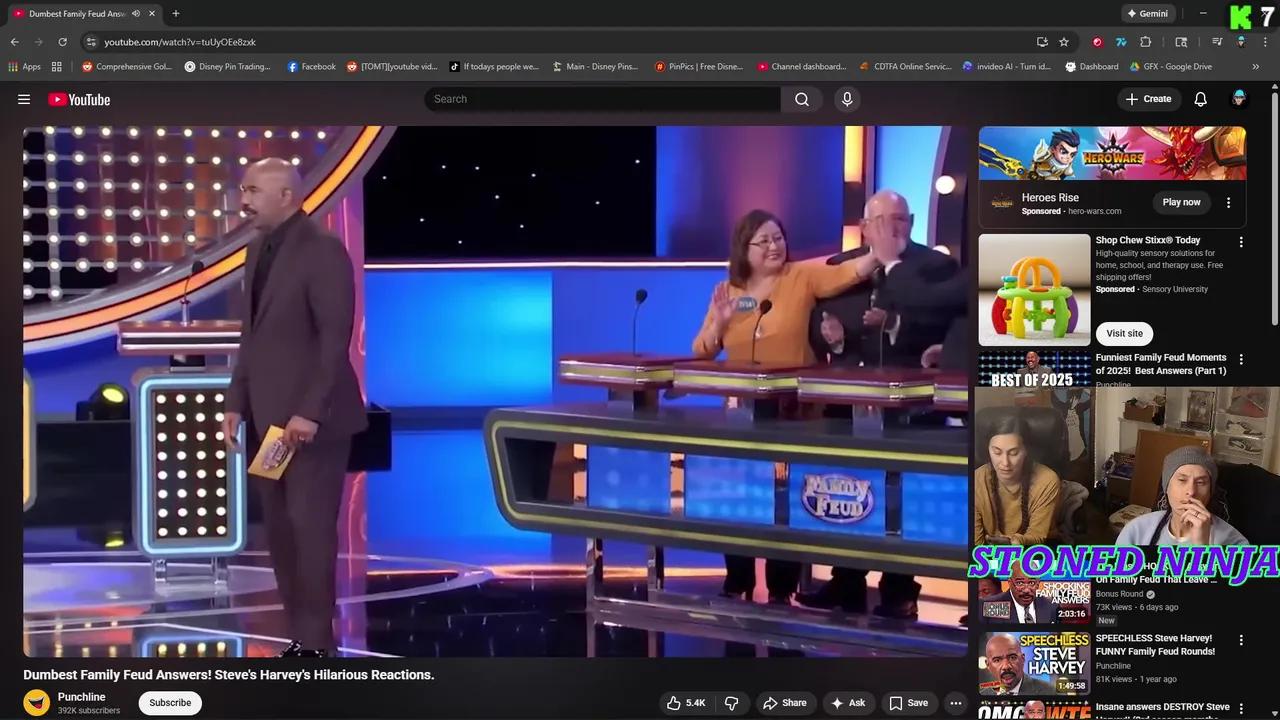This screenshot has height=720, width=1280.
Task: Click inside the YouTube search field
Action: coord(603,99)
